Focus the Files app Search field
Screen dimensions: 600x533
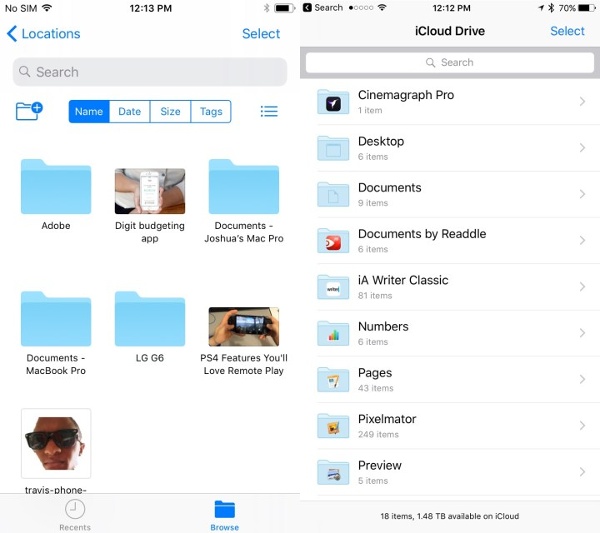(x=150, y=72)
